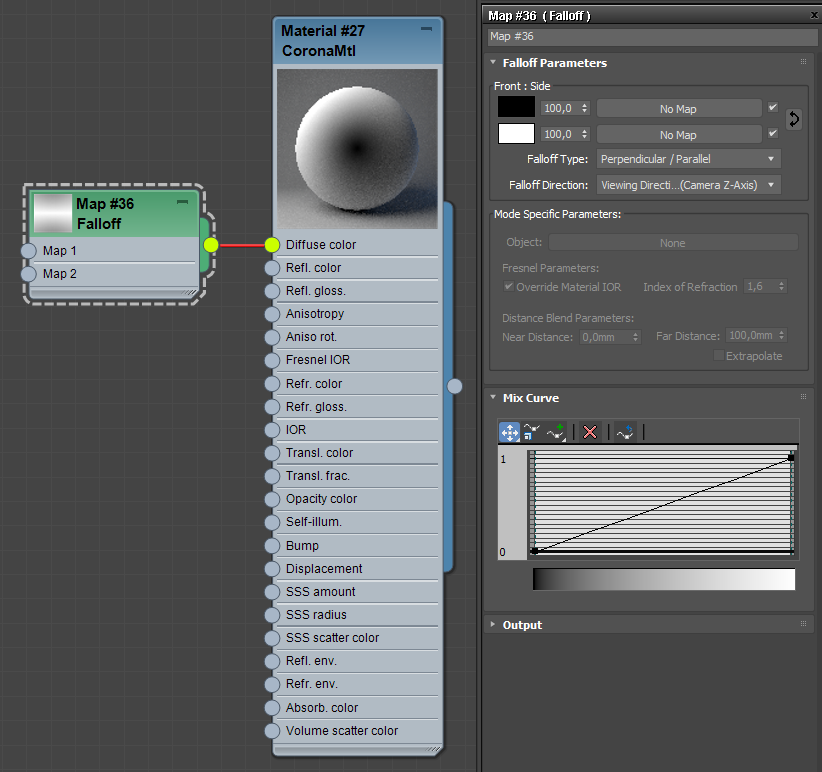Click the Falloff node output socket
This screenshot has height=772, width=822.
tap(210, 244)
